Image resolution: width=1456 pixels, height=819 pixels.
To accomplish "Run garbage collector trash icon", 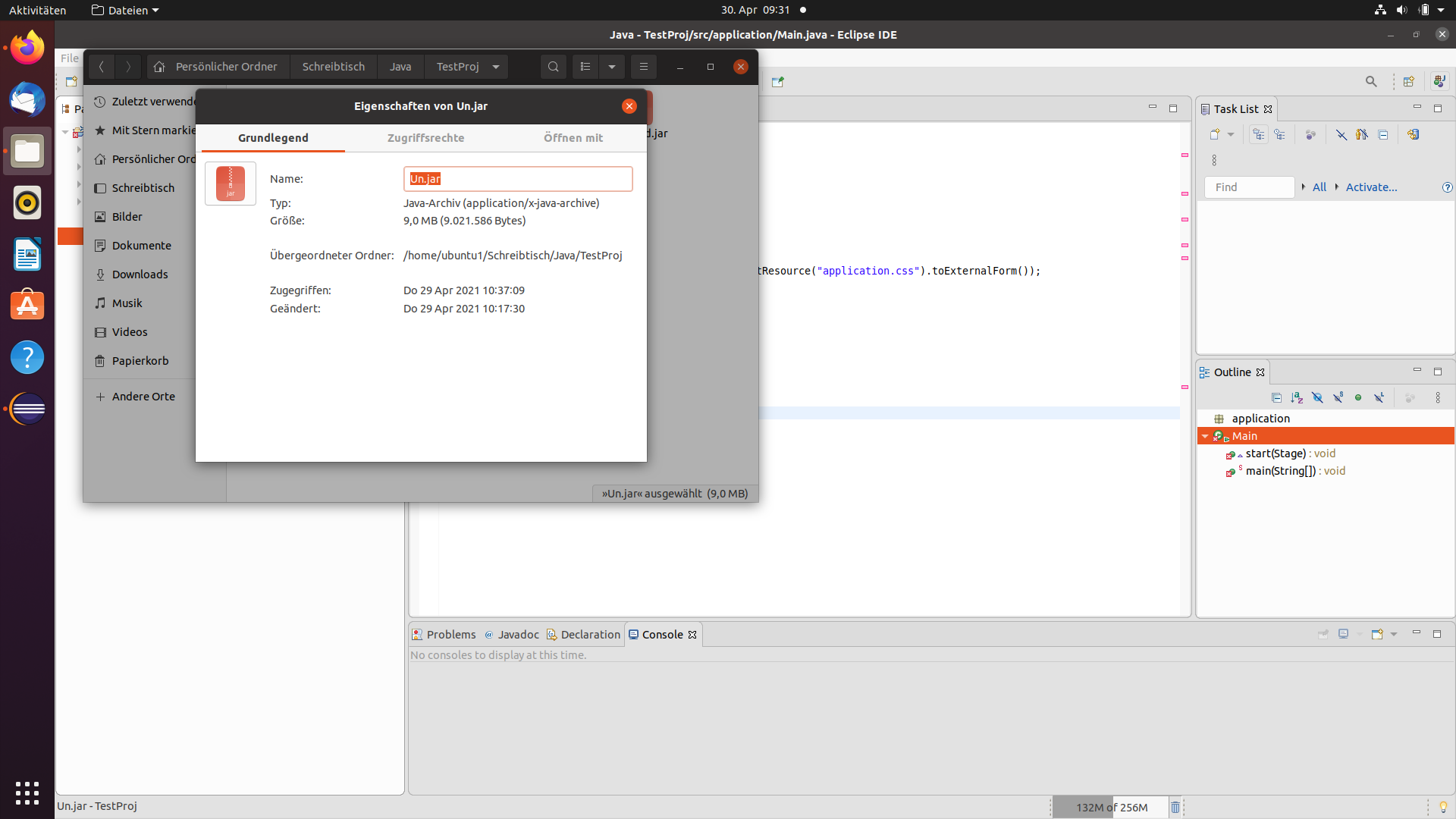I will [x=1175, y=807].
